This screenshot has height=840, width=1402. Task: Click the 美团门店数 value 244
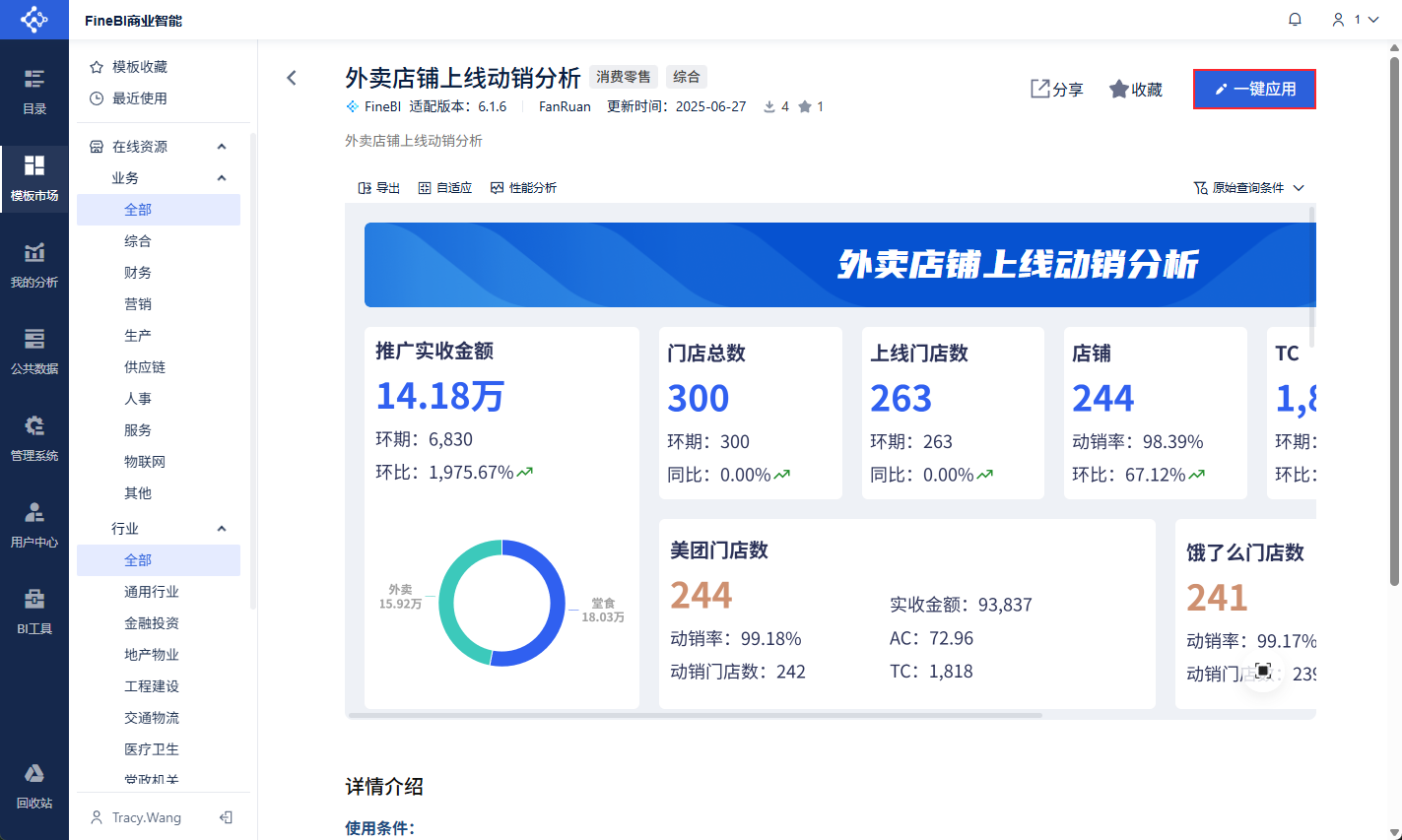tap(701, 595)
